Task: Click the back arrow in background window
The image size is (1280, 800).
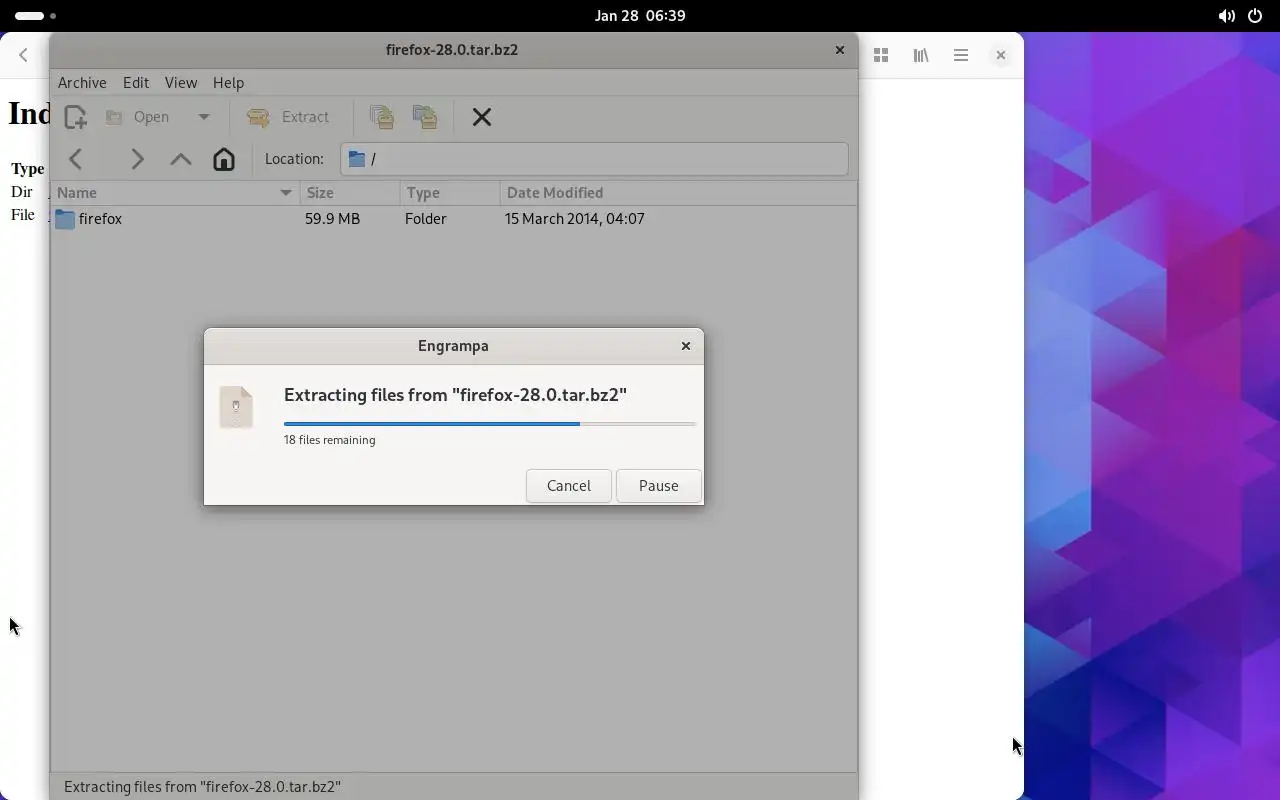Action: tap(23, 56)
